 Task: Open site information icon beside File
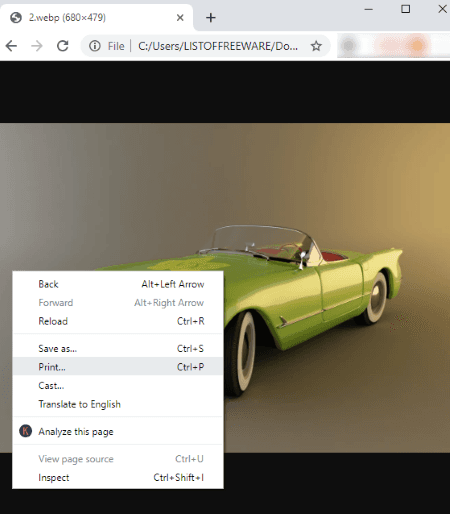click(95, 46)
